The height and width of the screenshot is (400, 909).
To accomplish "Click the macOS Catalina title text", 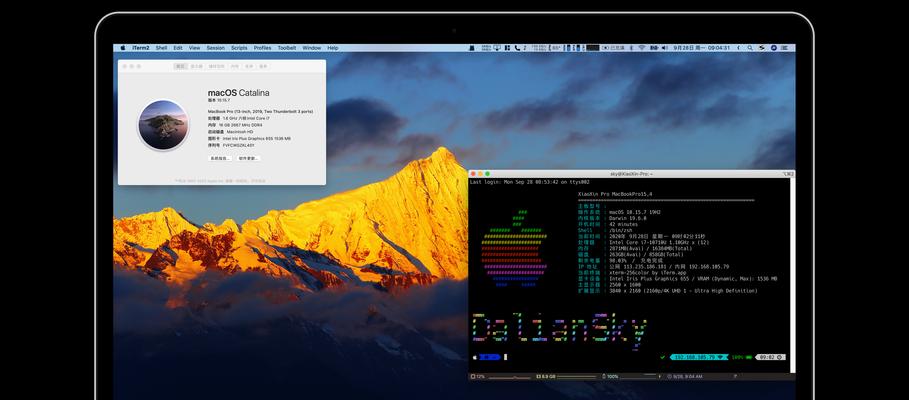I will [238, 93].
